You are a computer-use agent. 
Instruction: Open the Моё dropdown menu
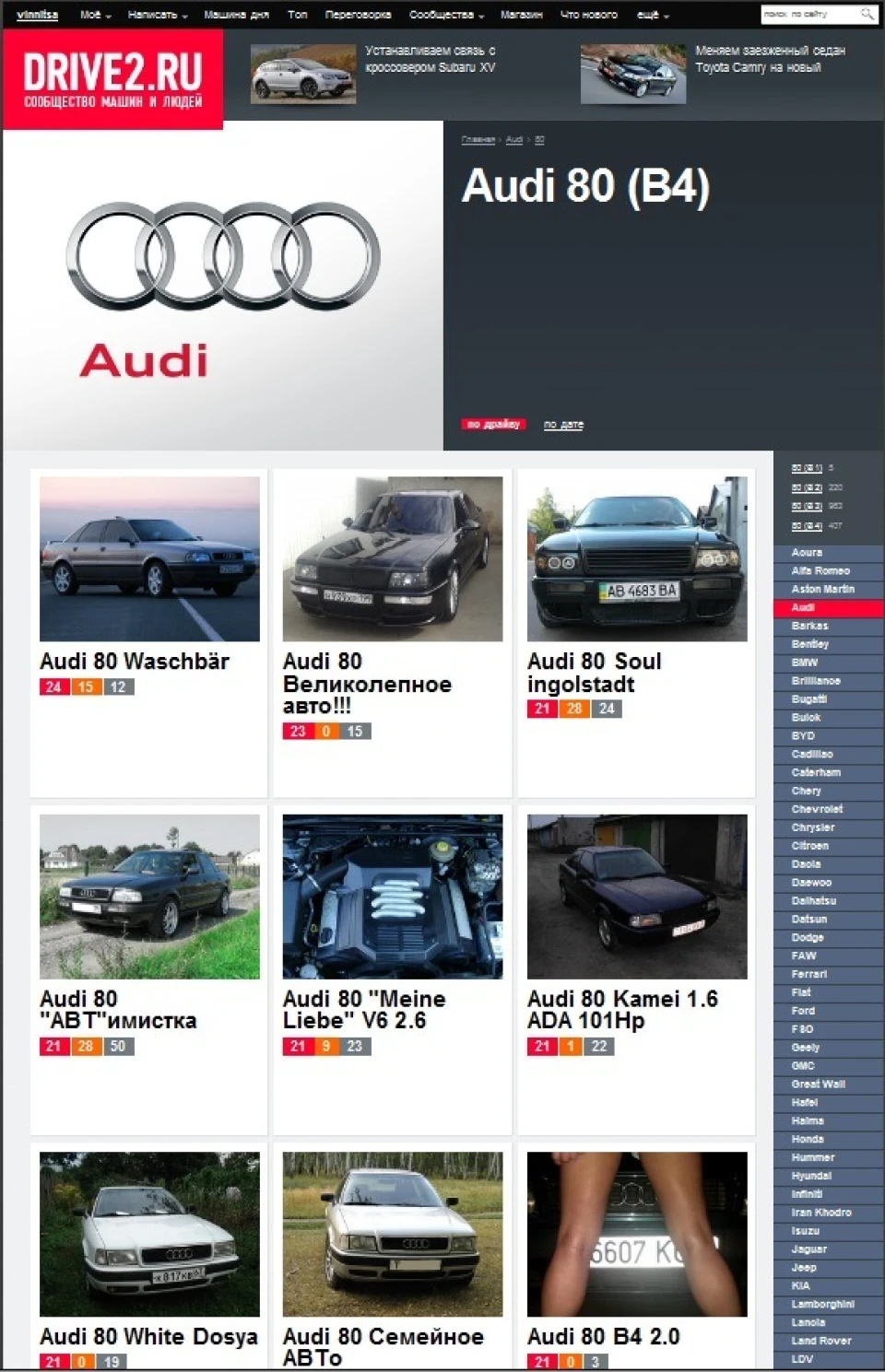pos(95,15)
